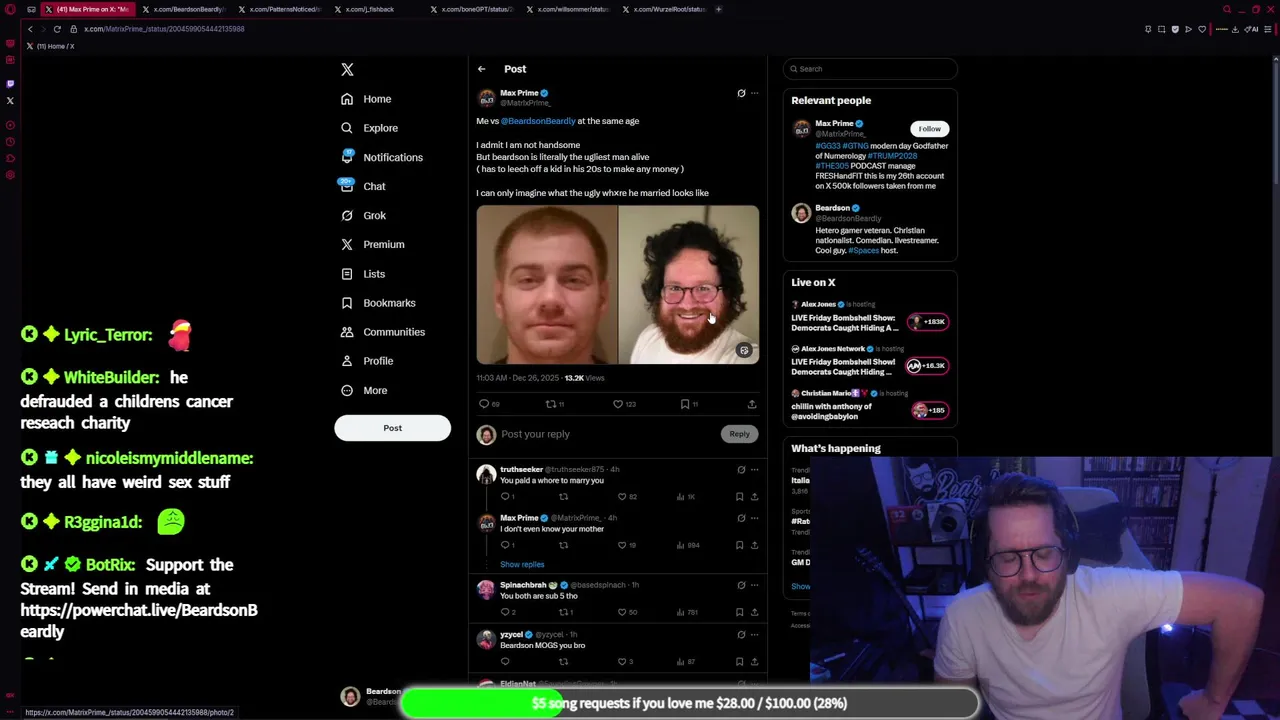Click the back arrow beside Post header

click(x=481, y=69)
